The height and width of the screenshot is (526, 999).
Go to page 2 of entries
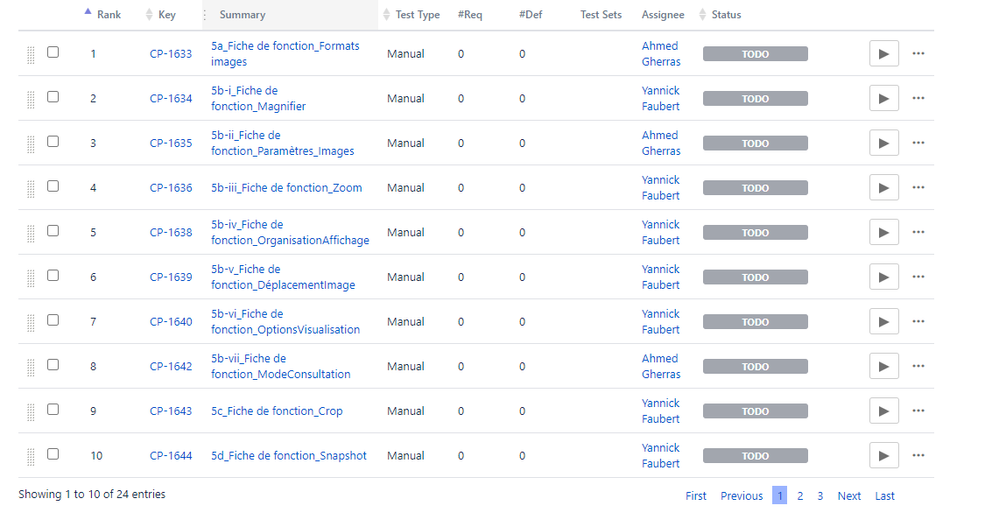click(x=800, y=495)
